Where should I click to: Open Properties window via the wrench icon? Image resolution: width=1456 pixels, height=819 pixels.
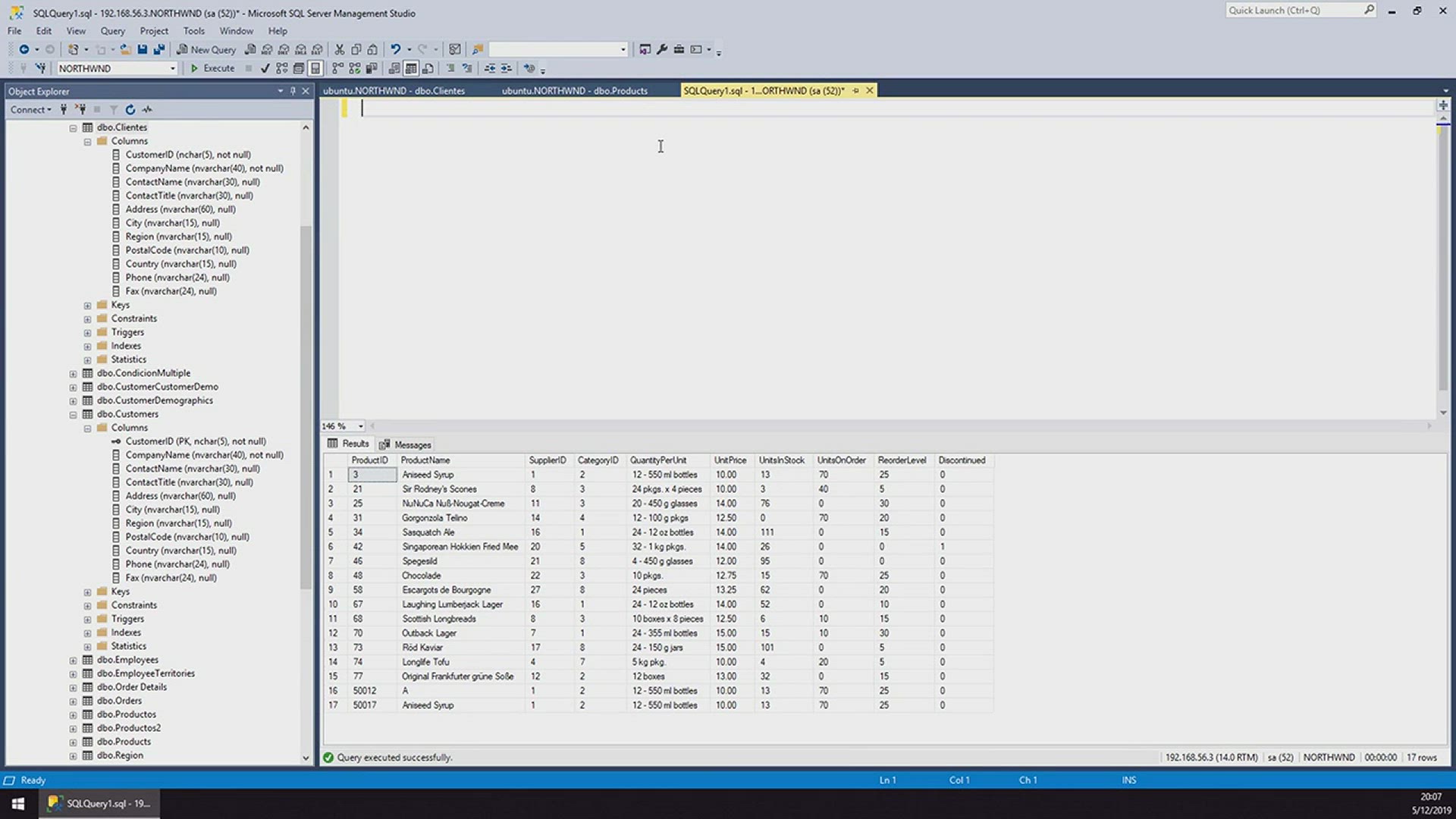[662, 49]
